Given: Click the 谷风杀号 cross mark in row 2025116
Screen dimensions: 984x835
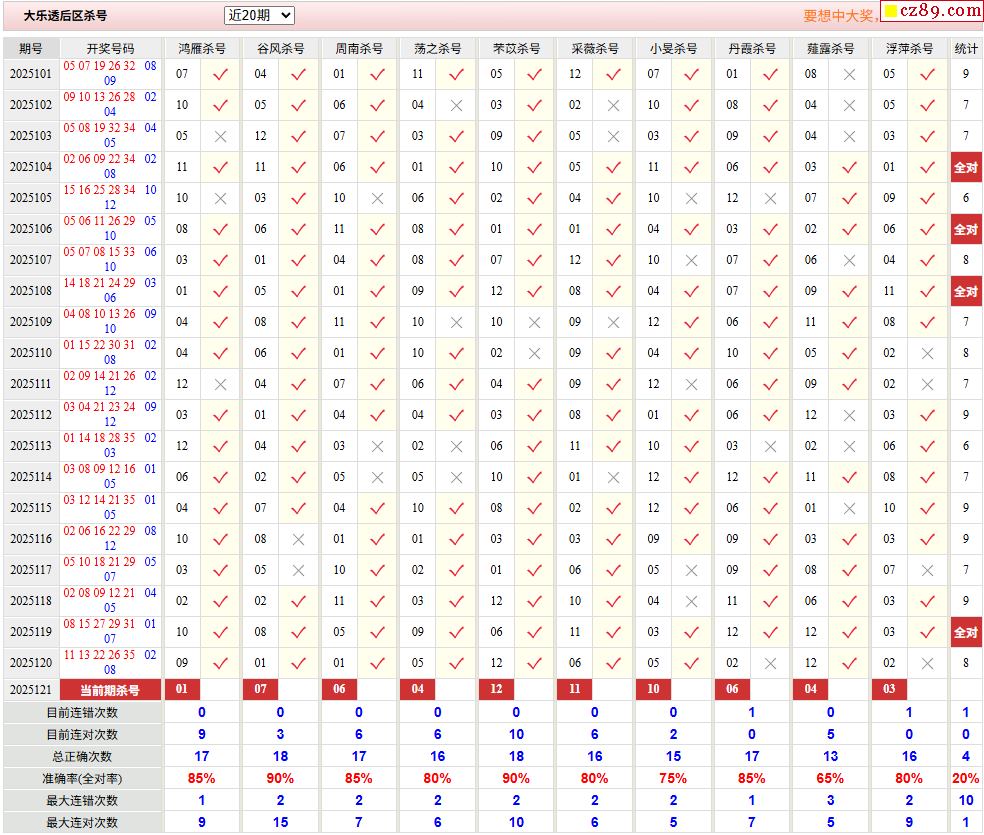Looking at the screenshot, I should [x=298, y=539].
